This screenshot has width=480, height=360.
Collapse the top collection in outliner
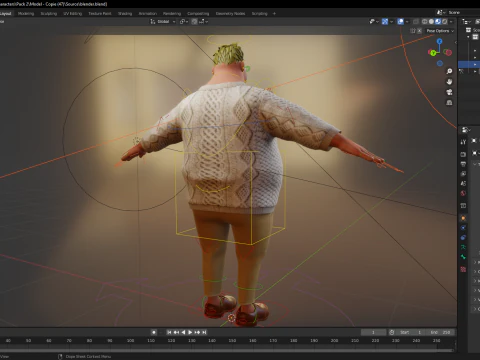(468, 37)
